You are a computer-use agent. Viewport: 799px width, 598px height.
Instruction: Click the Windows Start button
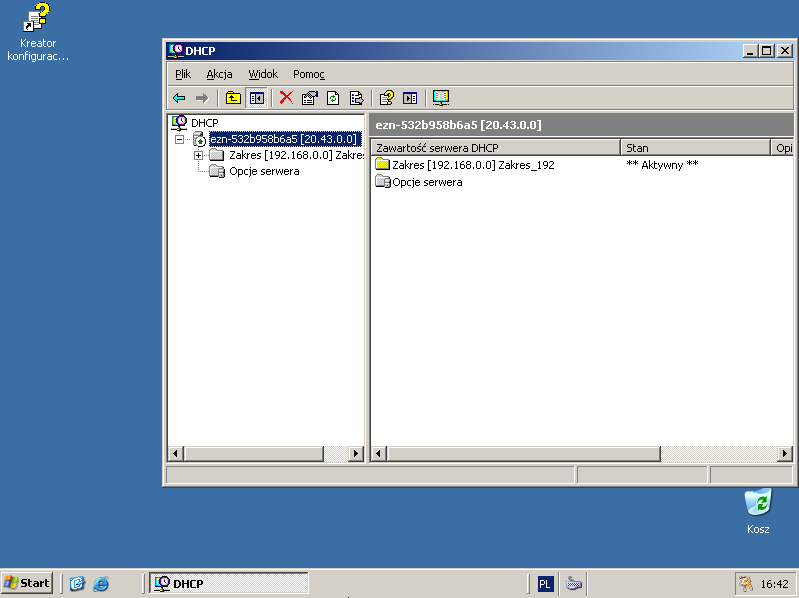[x=27, y=583]
